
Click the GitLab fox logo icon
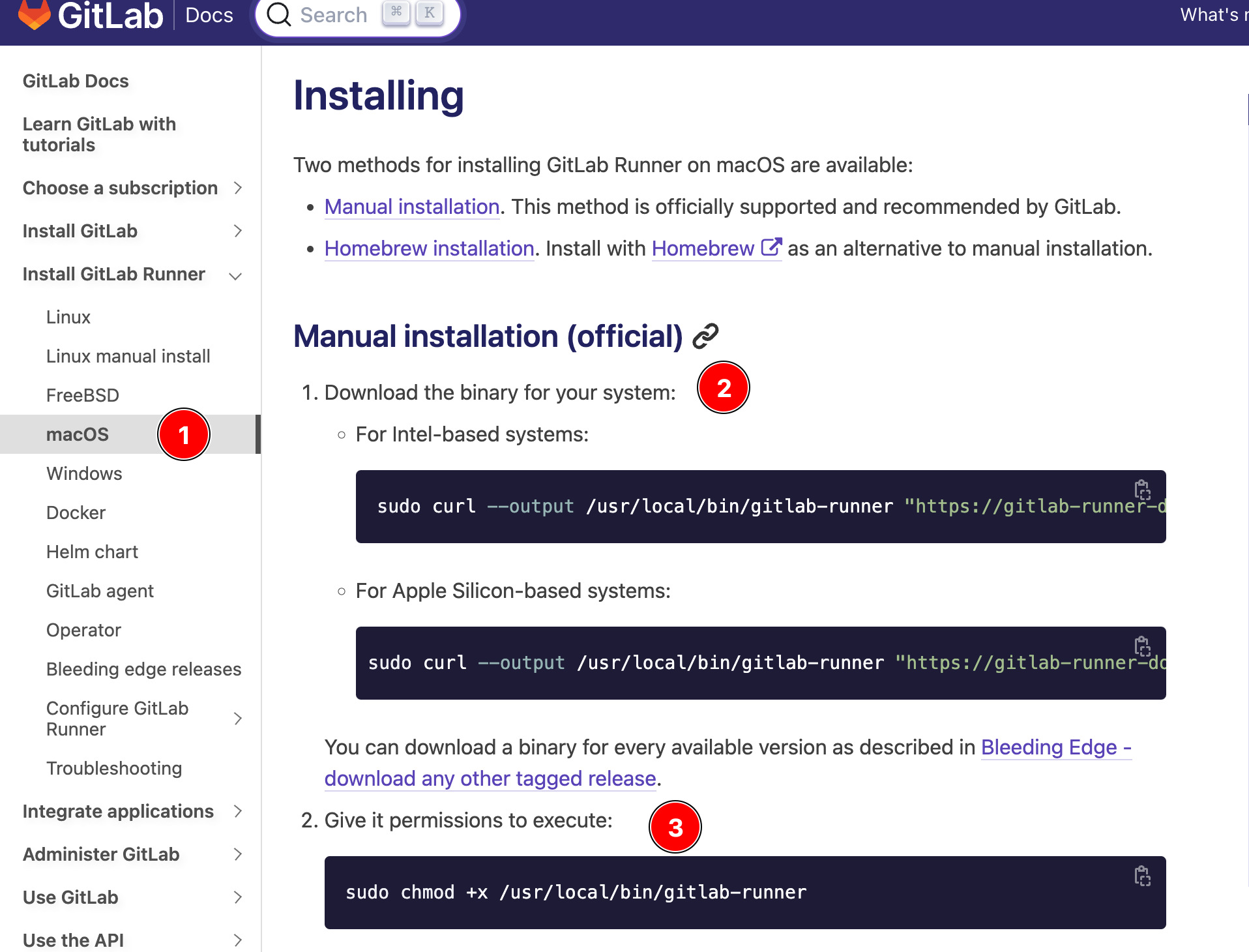click(x=34, y=14)
